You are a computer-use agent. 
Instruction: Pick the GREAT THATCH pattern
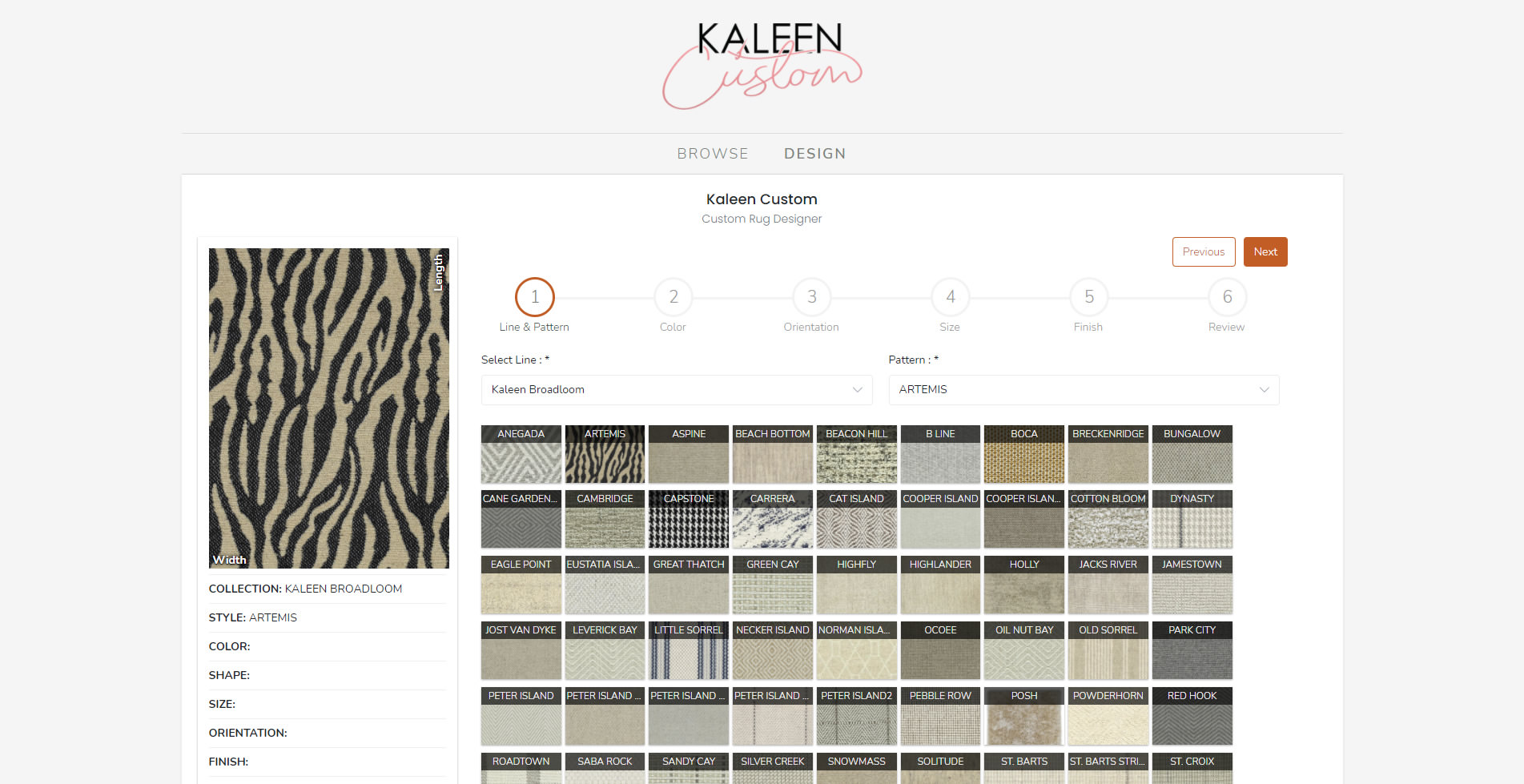689,585
